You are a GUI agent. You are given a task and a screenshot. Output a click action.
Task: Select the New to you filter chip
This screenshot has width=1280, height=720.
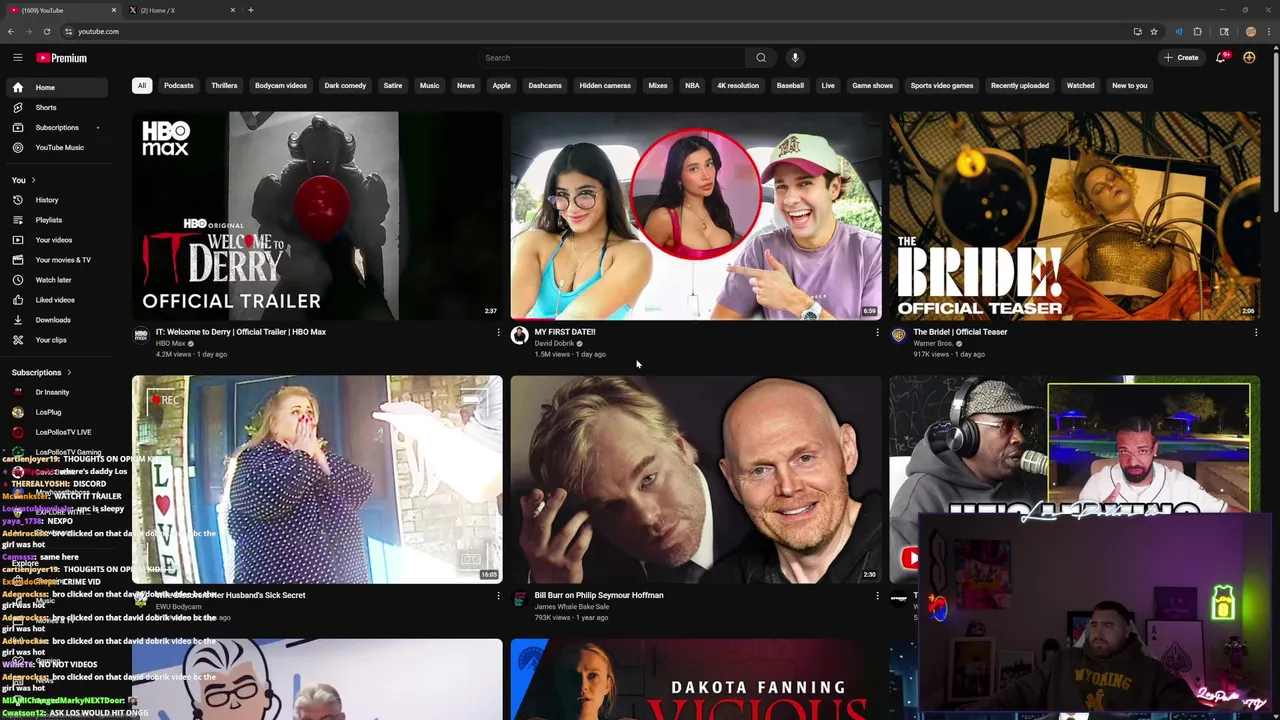[1130, 85]
